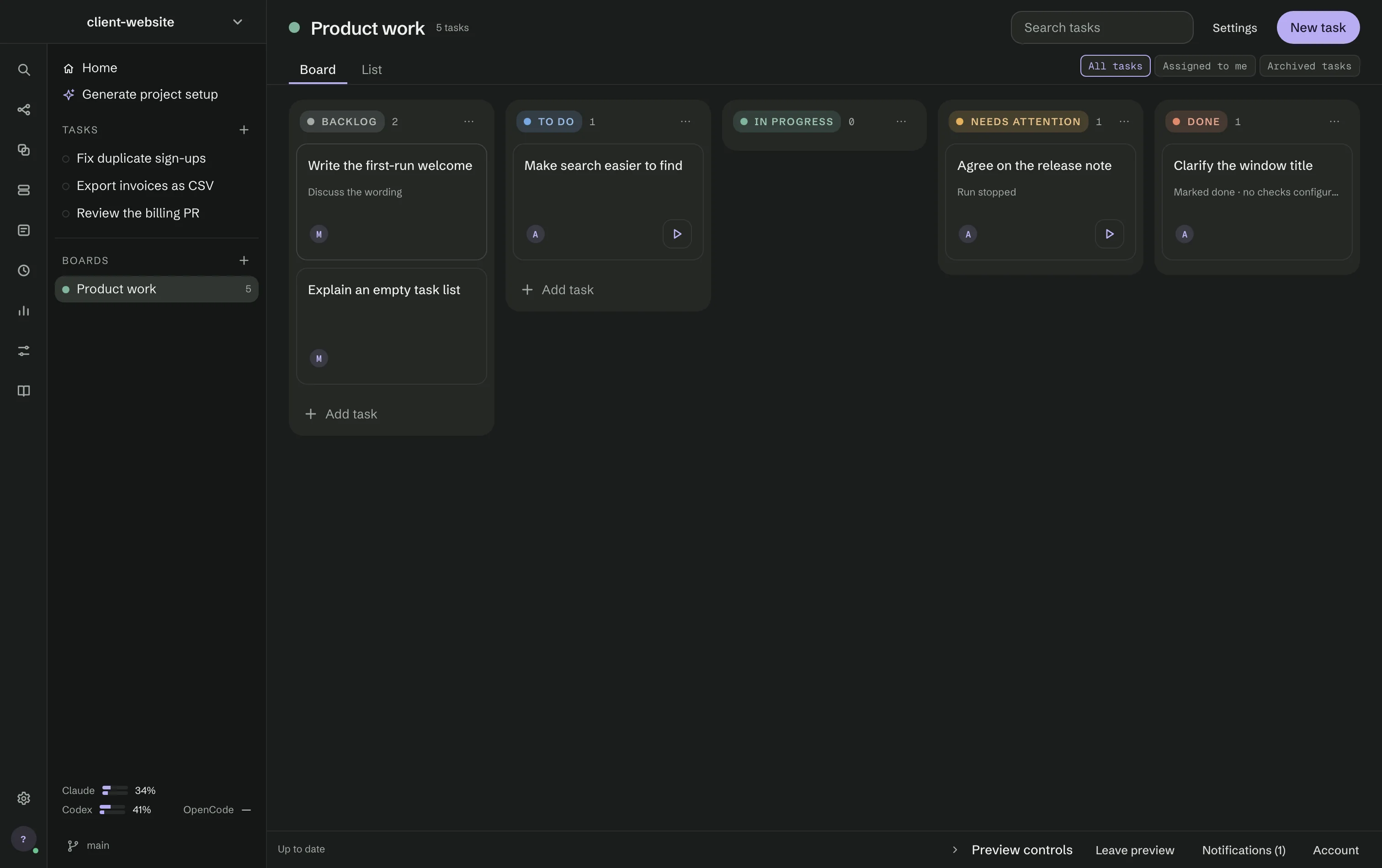This screenshot has width=1382, height=868.
Task: Open Settings in the header
Action: [x=1234, y=28]
